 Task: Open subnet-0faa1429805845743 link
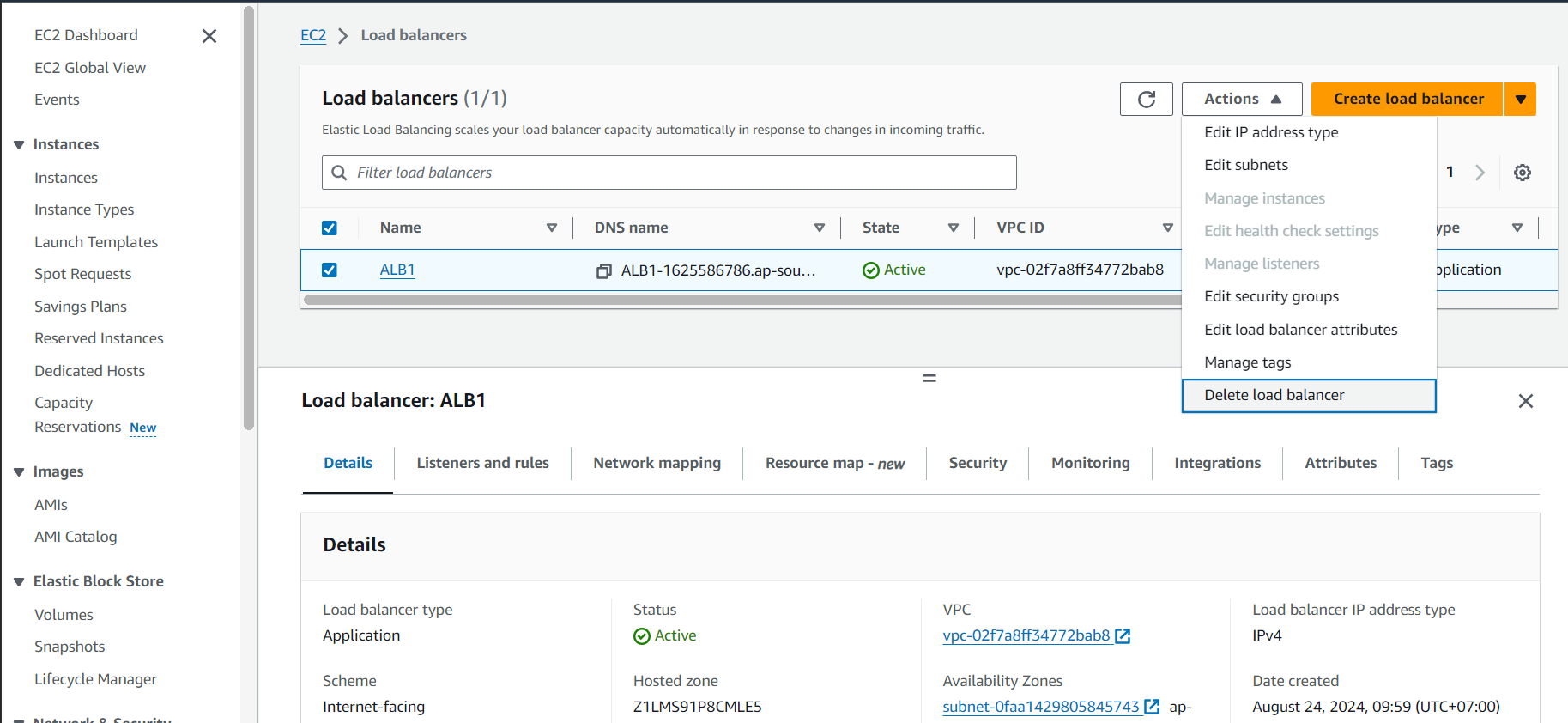(1041, 707)
